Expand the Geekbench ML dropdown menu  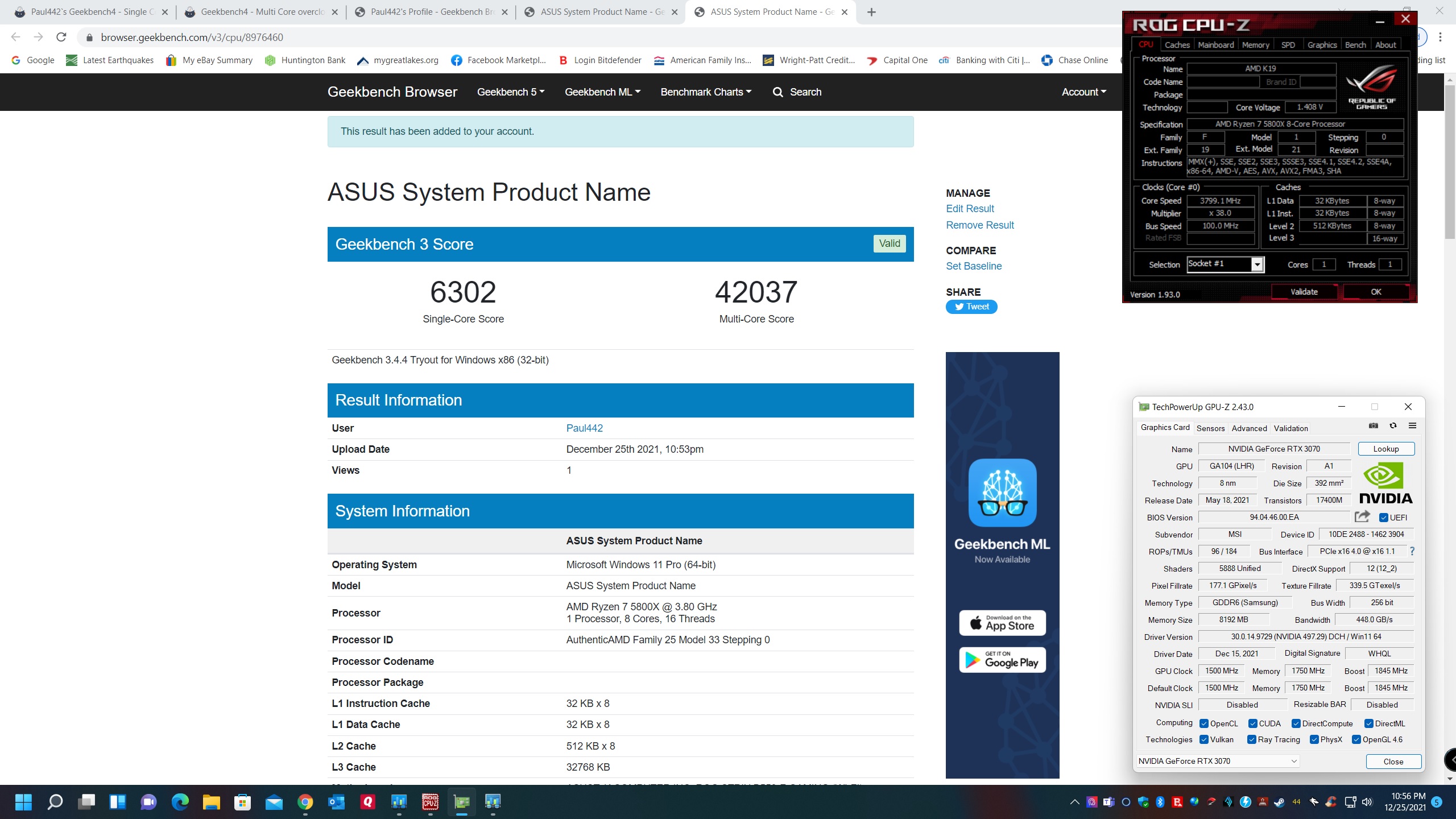[602, 92]
